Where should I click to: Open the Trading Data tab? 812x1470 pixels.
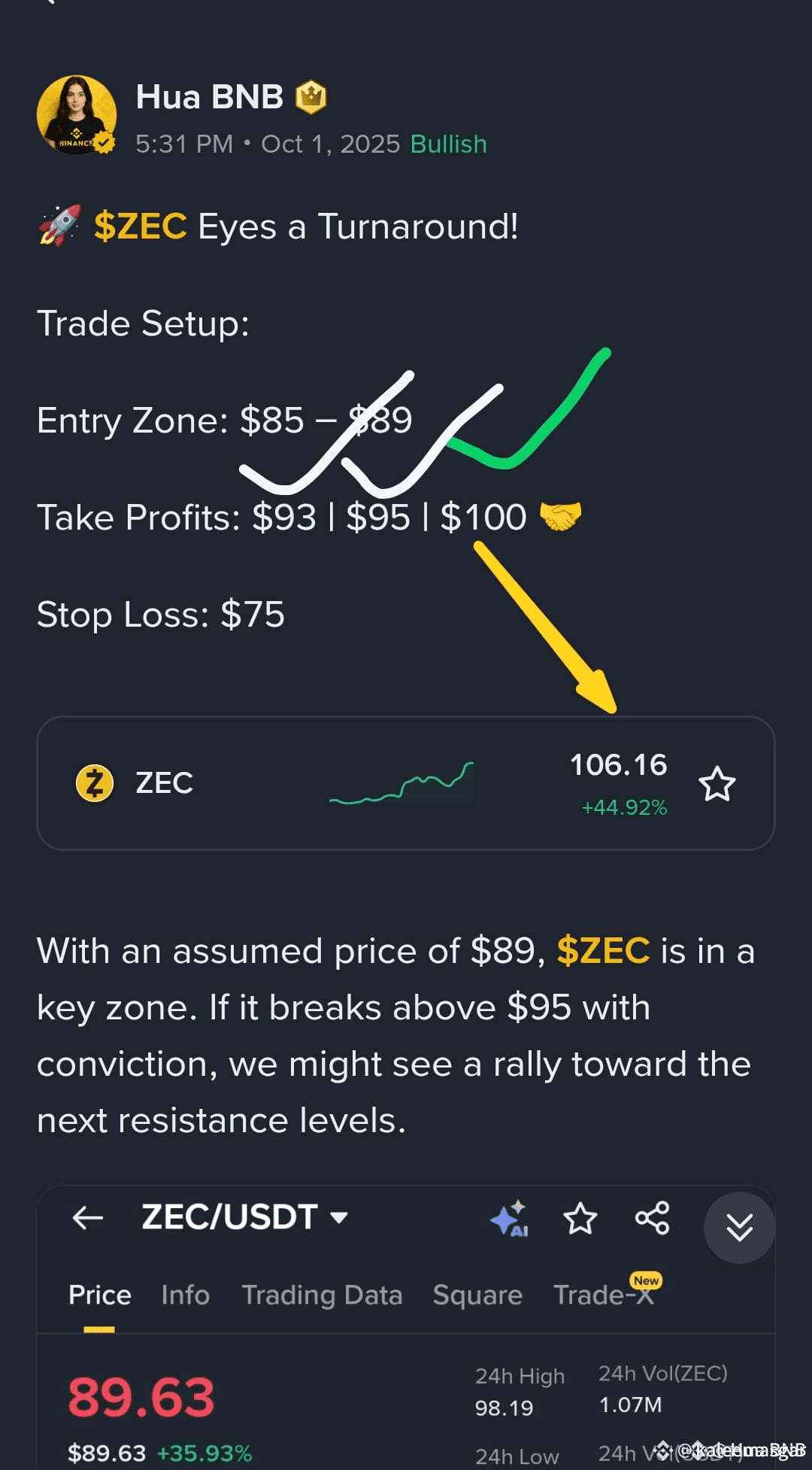point(322,1295)
